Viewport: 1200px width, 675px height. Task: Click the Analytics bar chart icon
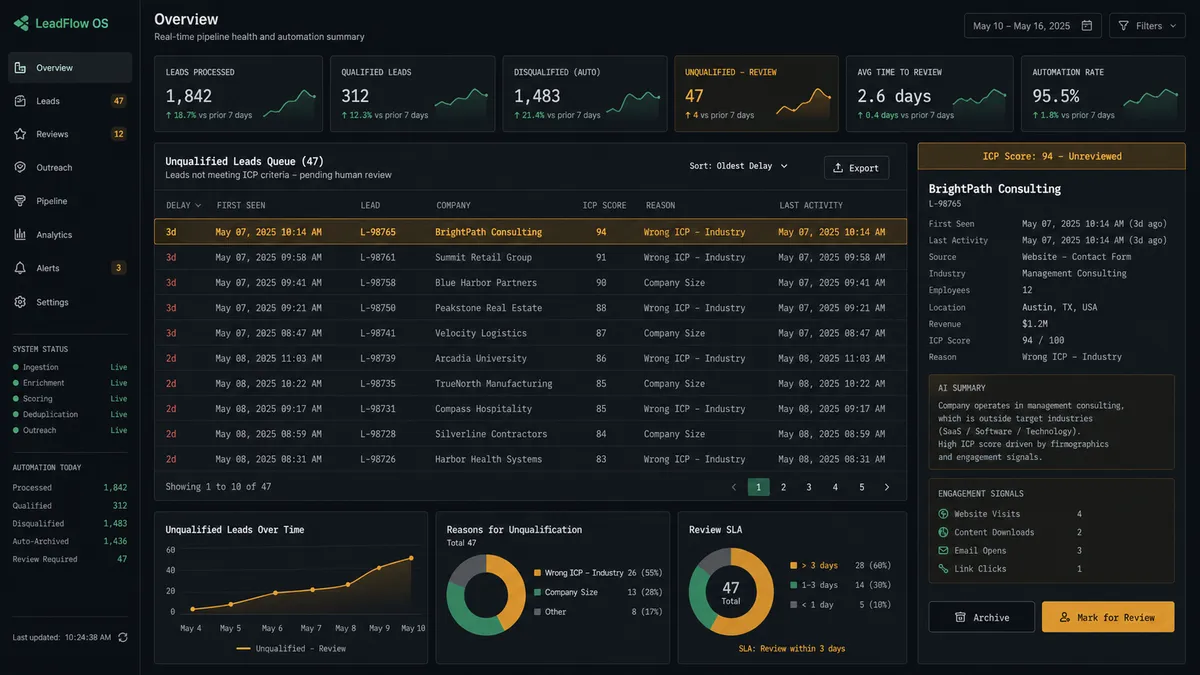point(21,235)
